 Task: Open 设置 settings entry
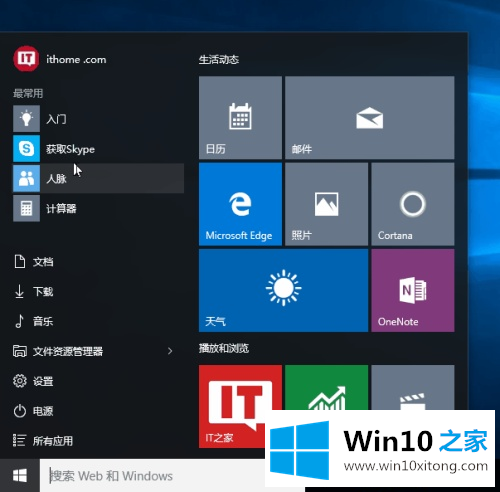(98, 381)
